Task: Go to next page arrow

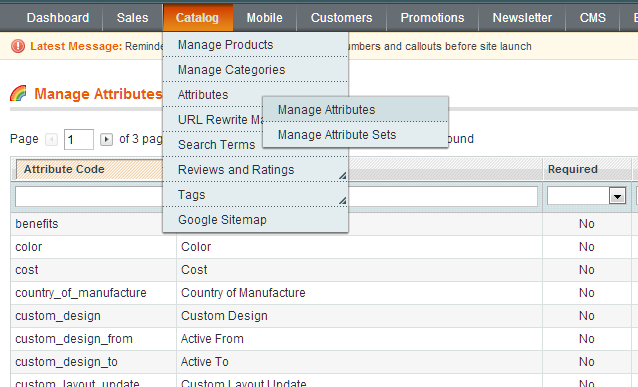Action: pos(106,140)
